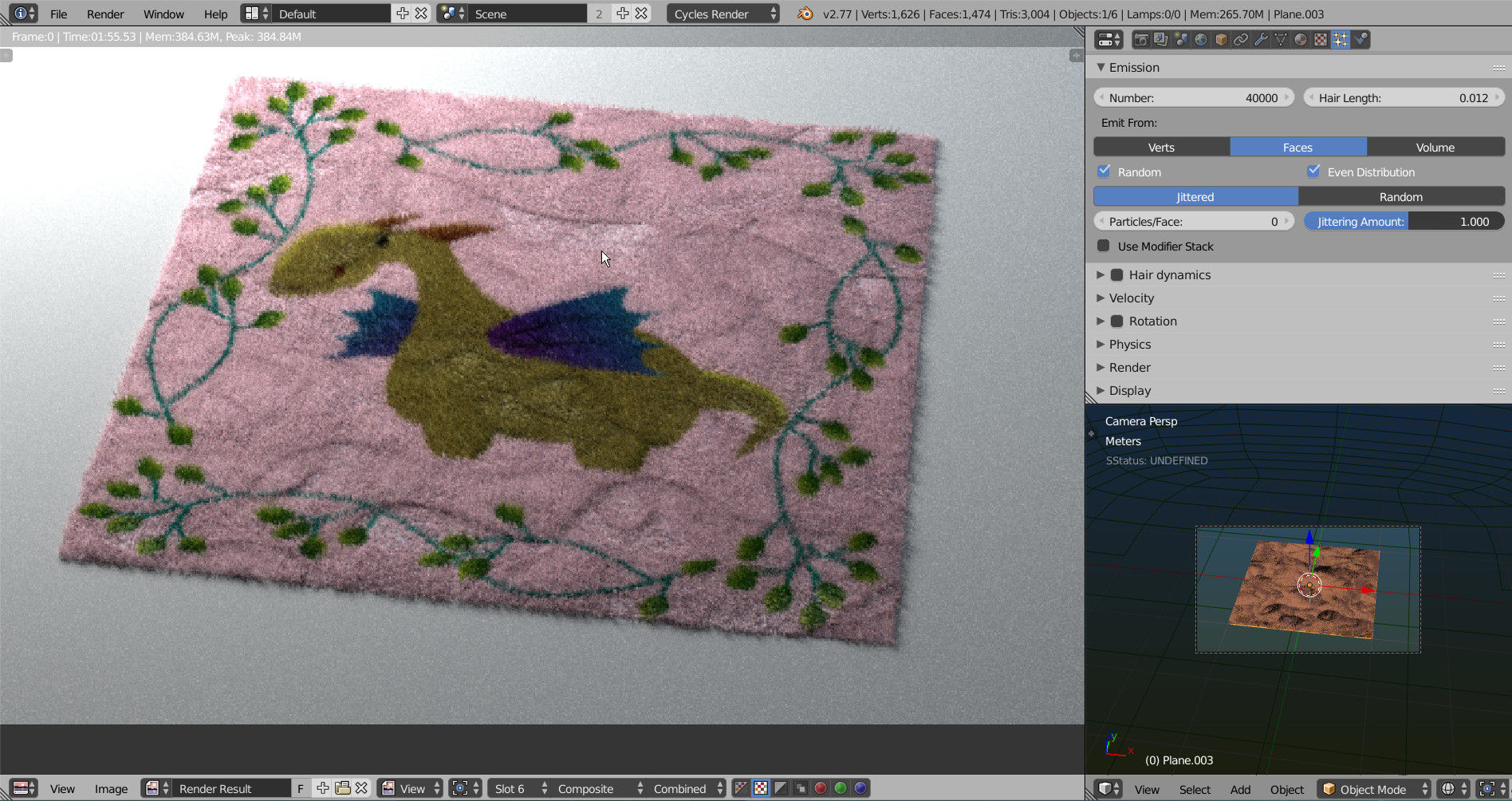This screenshot has height=801, width=1512.
Task: Open the Physics properties tab
Action: click(x=1360, y=39)
